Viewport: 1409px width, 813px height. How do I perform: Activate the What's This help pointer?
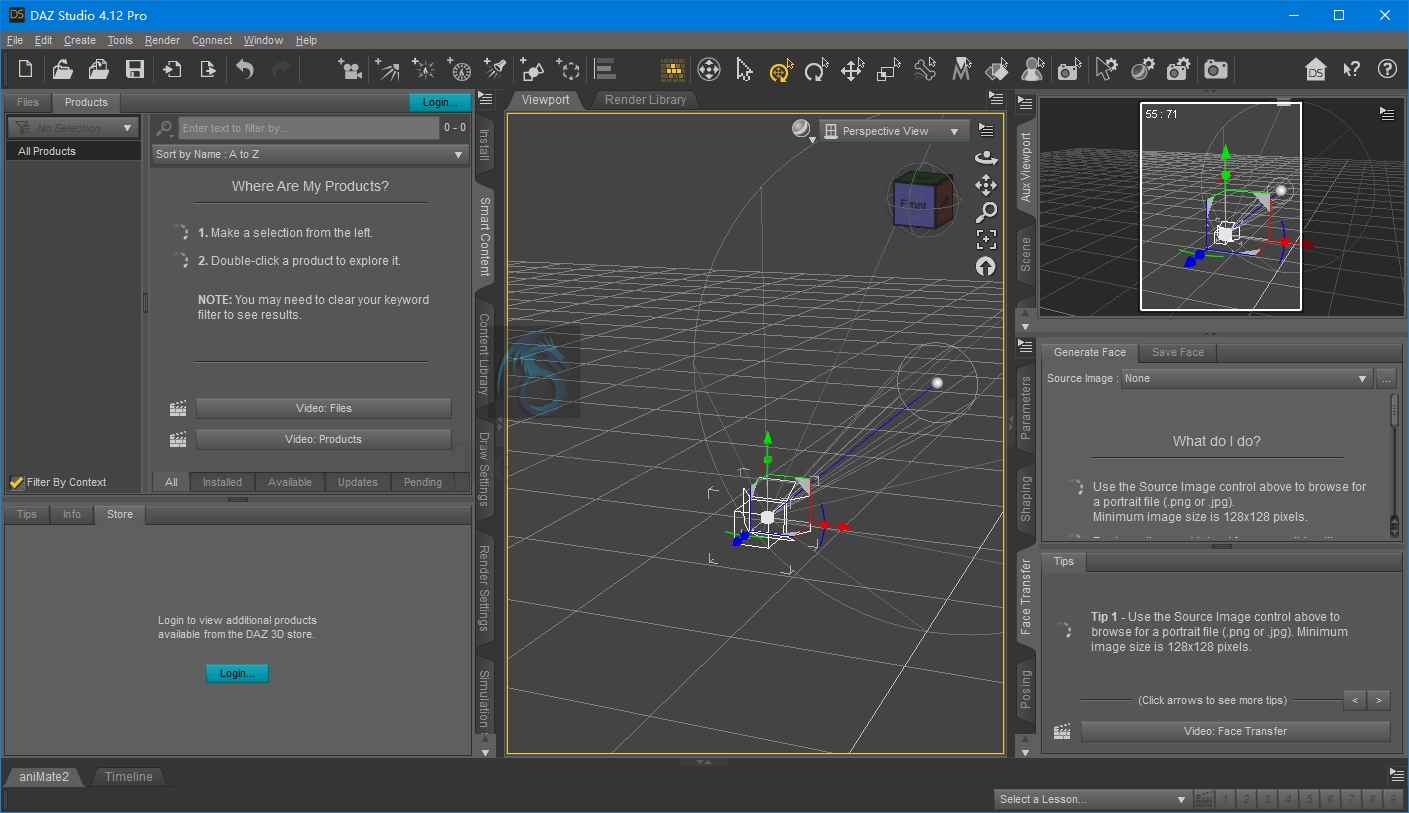(1352, 69)
